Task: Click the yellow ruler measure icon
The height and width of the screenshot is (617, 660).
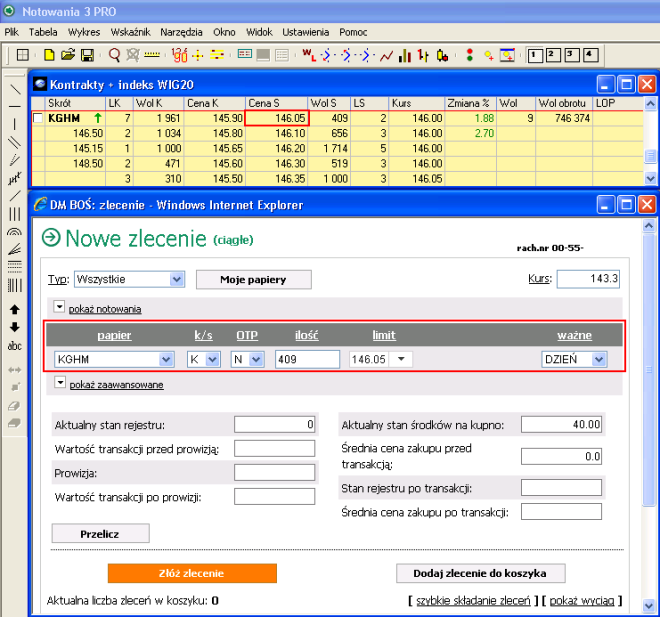Action: click(x=152, y=55)
